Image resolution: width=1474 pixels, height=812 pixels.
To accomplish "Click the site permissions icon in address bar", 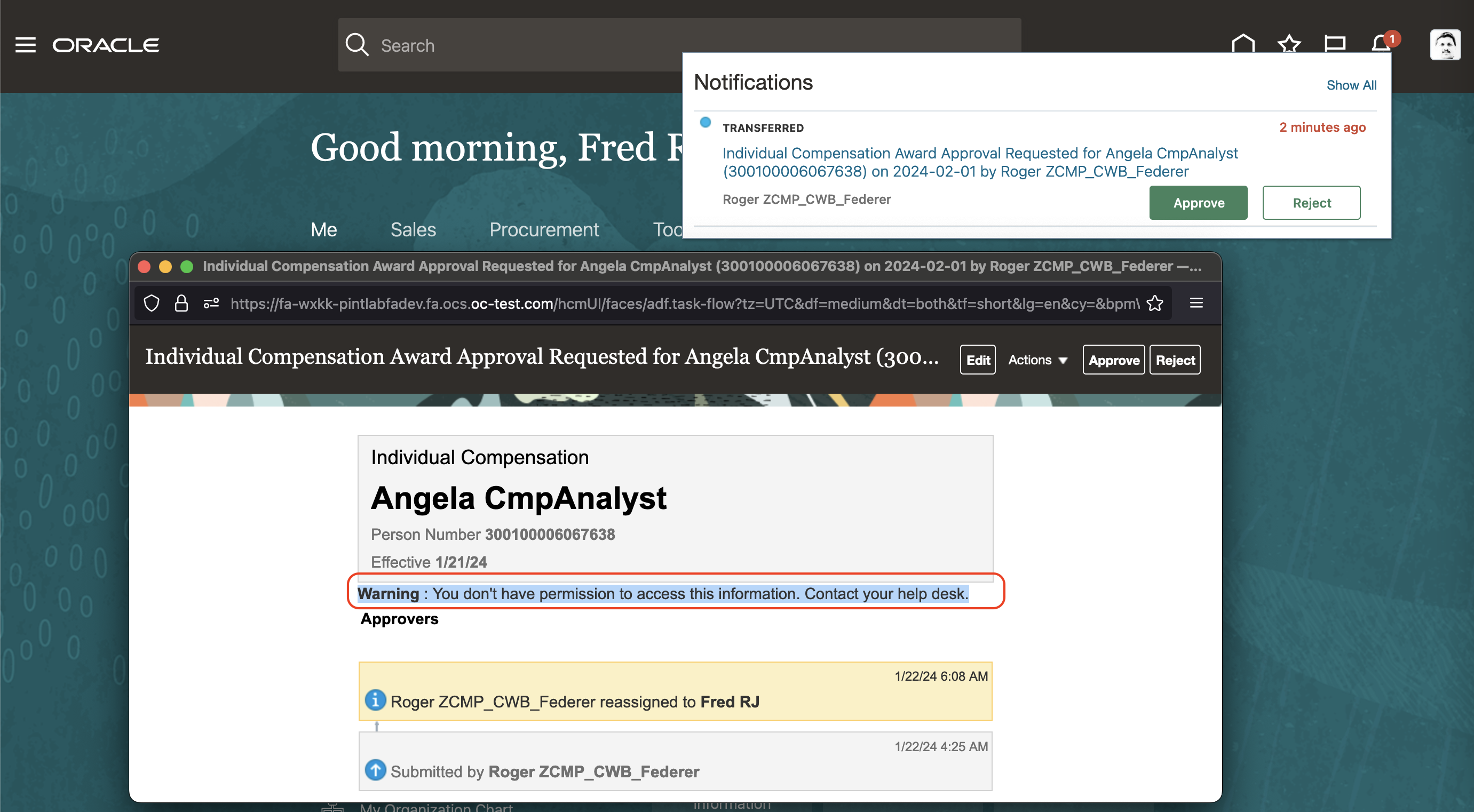I will click(211, 303).
